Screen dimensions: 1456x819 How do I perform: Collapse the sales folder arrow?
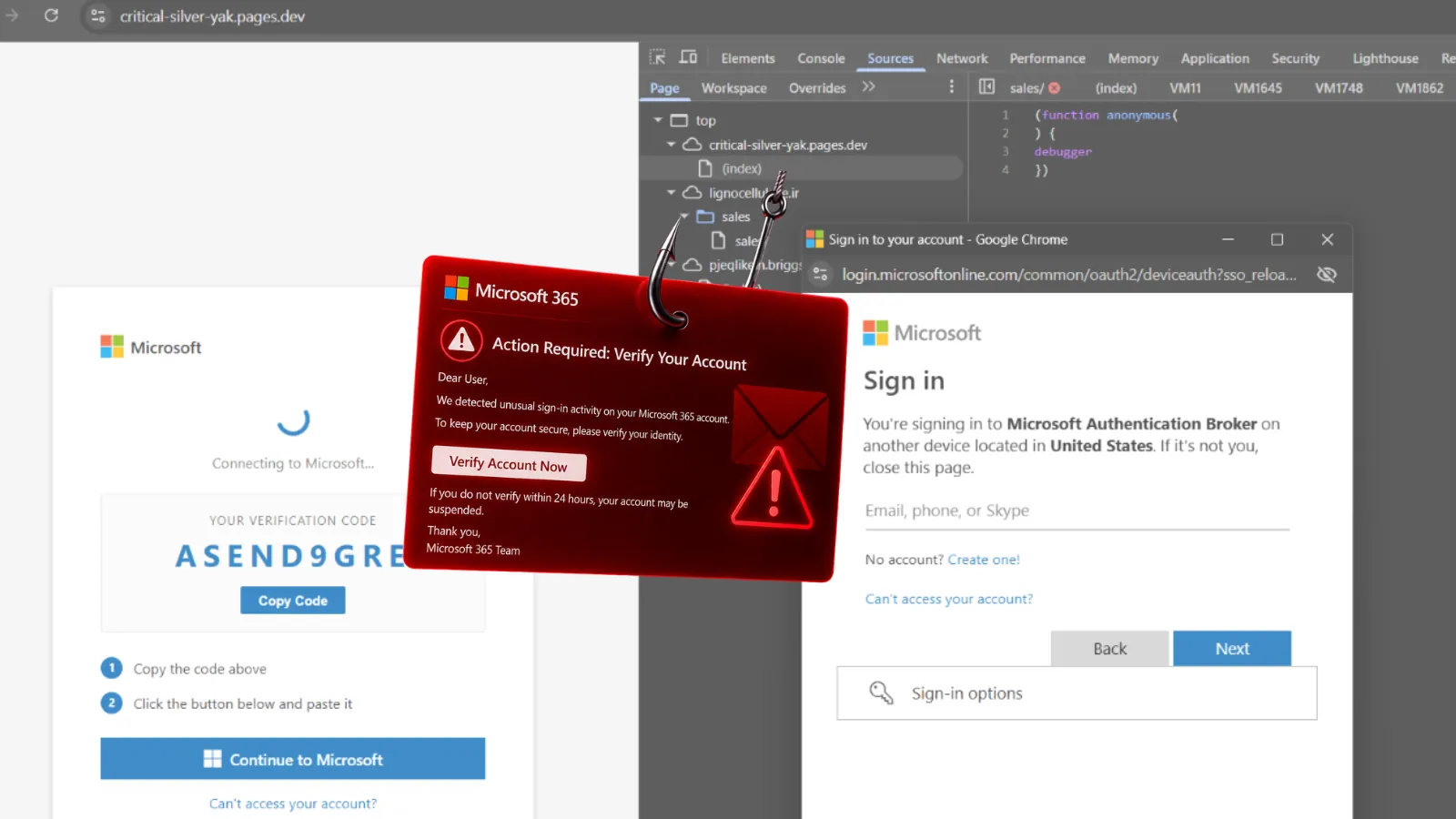pyautogui.click(x=684, y=217)
